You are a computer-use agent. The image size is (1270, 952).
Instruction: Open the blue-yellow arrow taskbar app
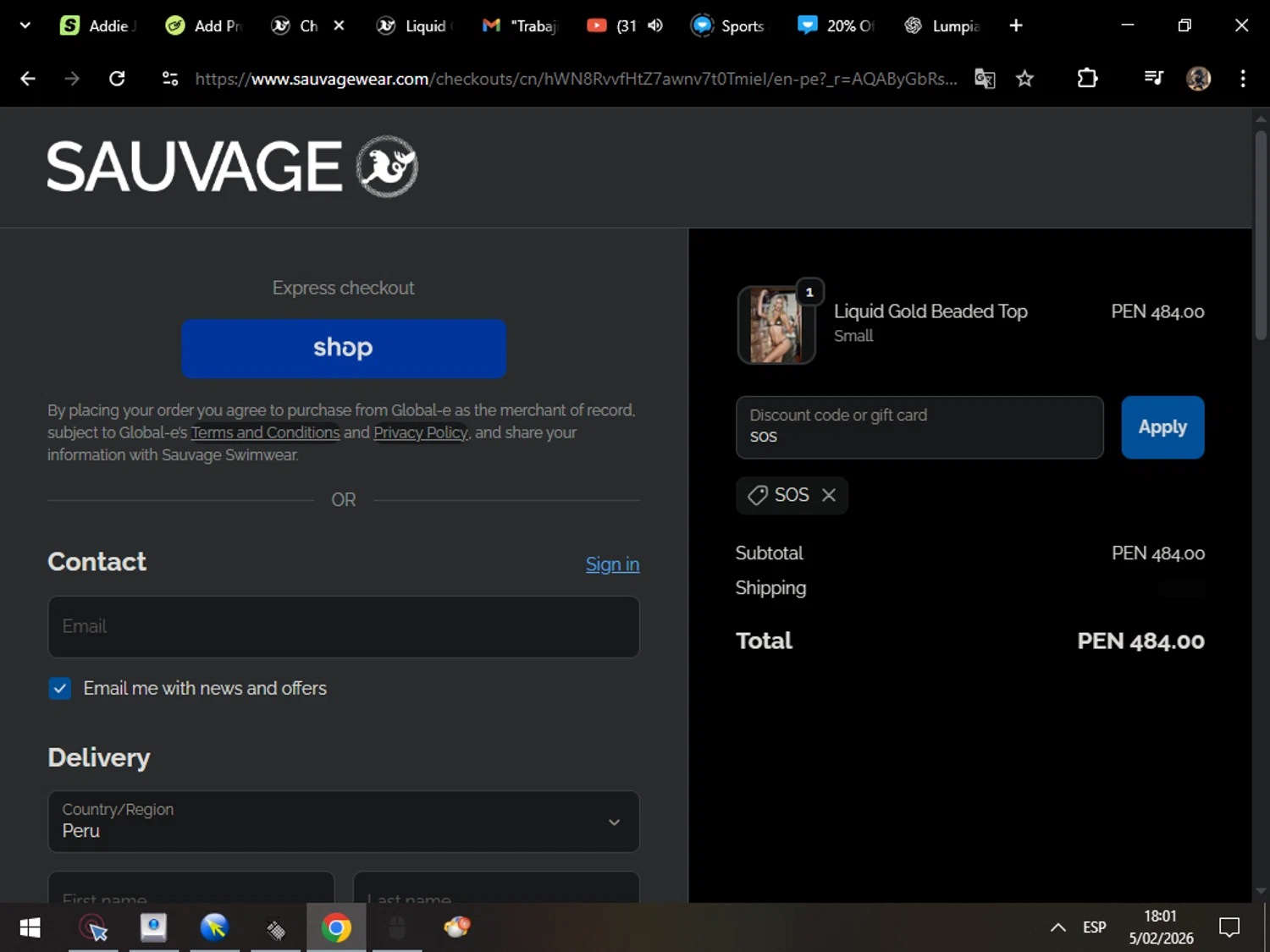(214, 928)
